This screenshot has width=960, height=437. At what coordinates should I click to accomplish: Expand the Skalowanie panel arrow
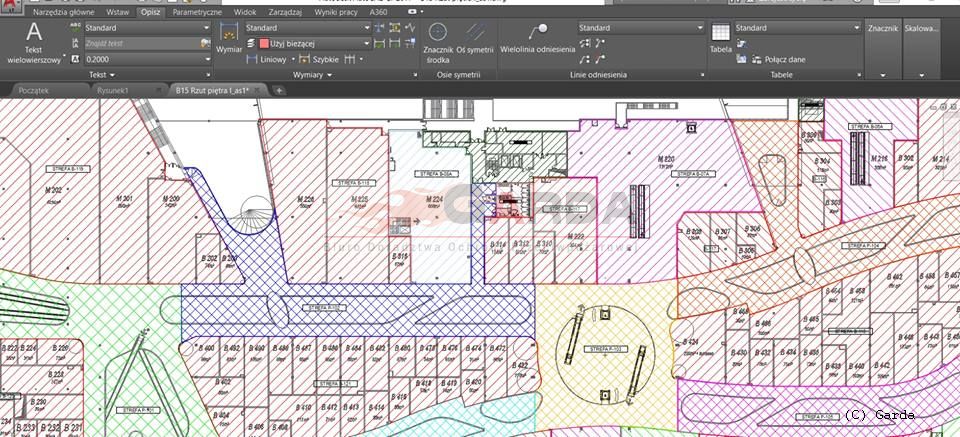click(921, 75)
